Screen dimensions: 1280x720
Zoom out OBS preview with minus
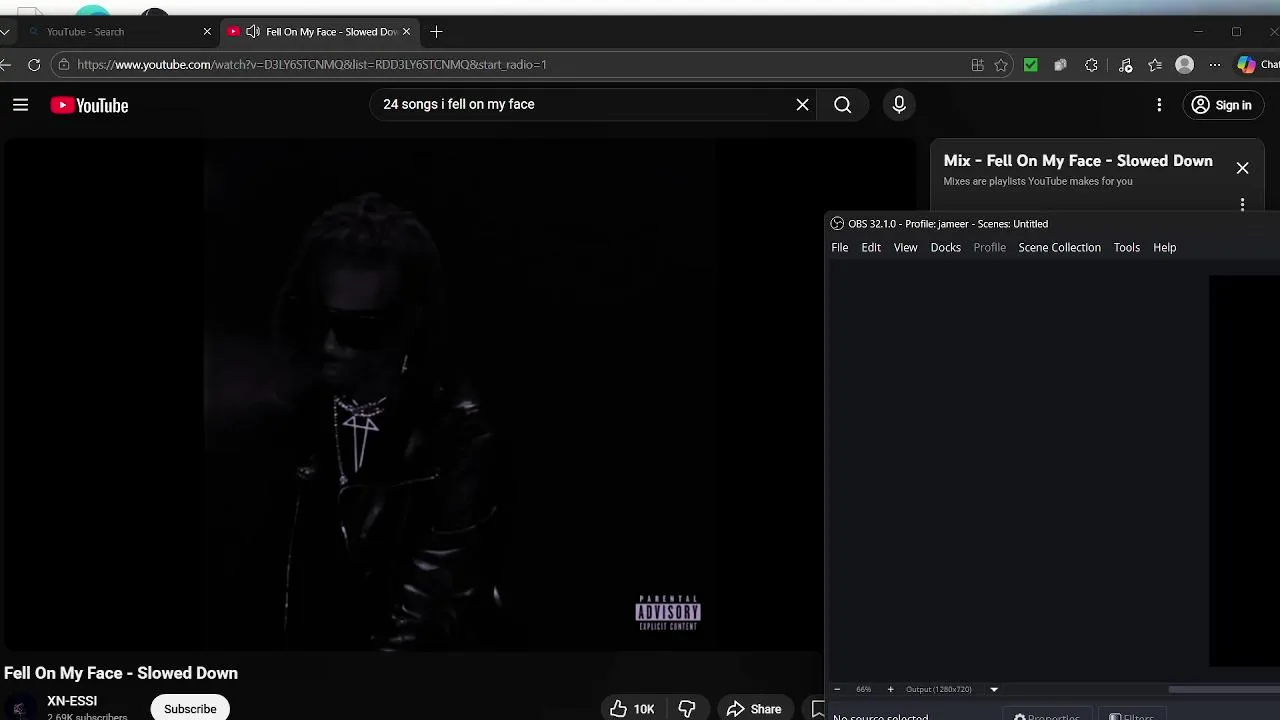(837, 689)
